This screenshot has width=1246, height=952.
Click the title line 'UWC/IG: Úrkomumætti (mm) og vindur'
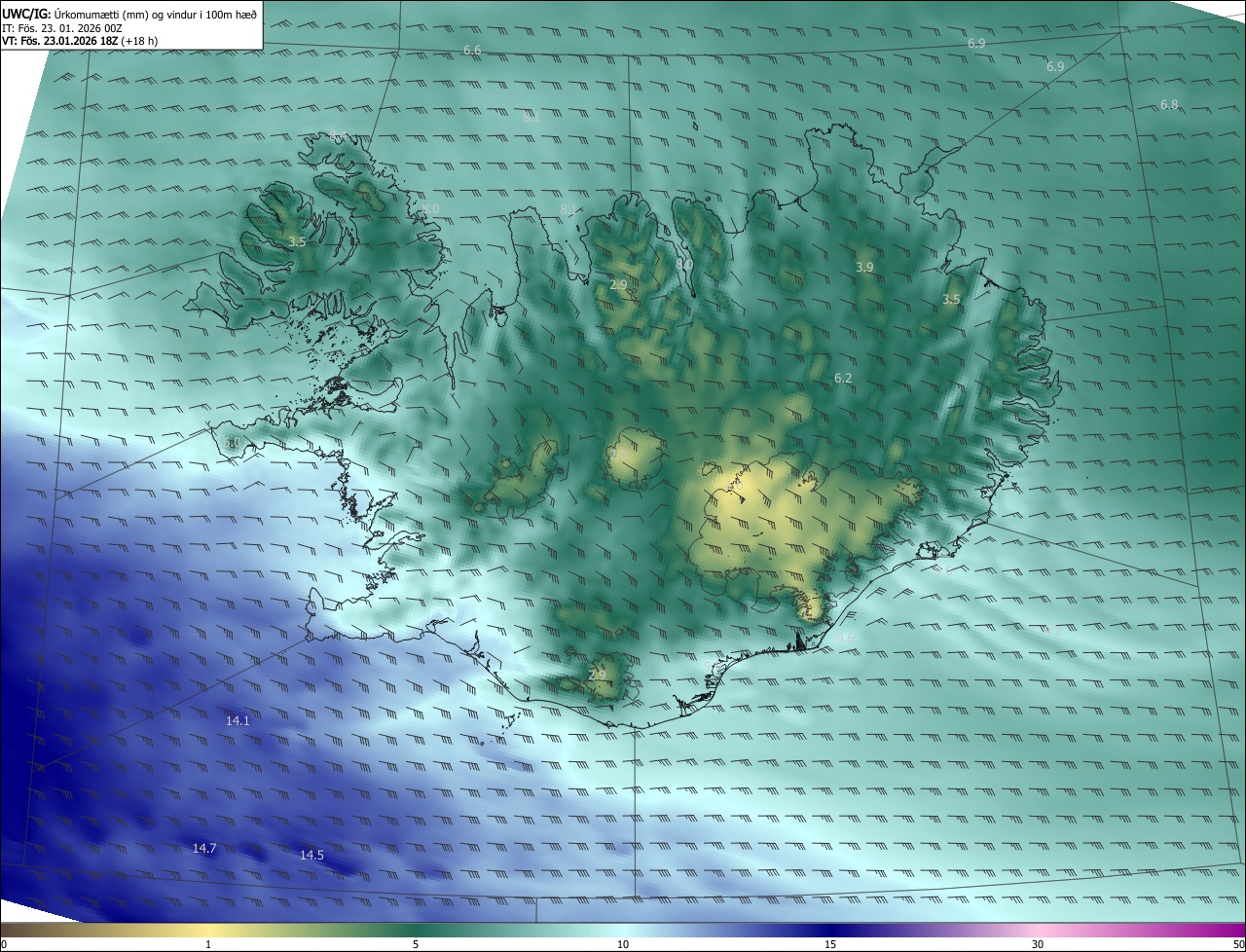(x=130, y=14)
